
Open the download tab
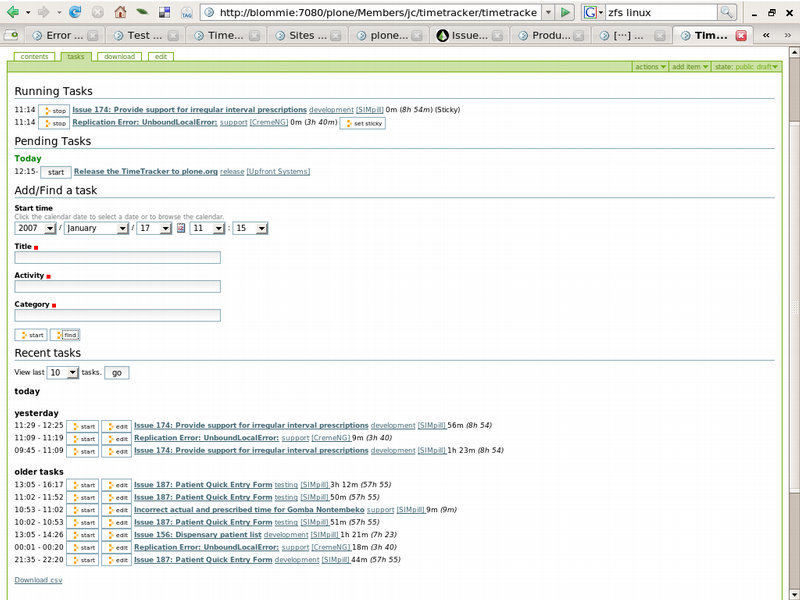(x=120, y=57)
